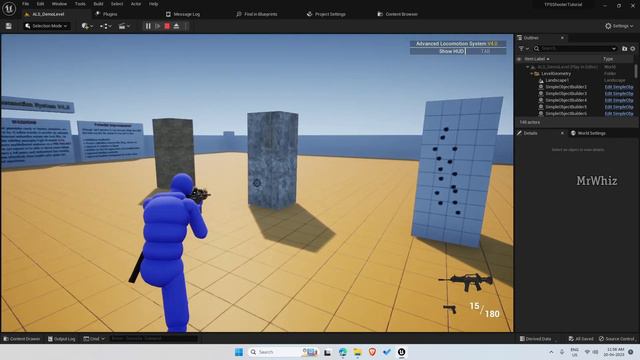Click the Outliner vertical scrollbar
640x360 pixels.
click(x=636, y=71)
